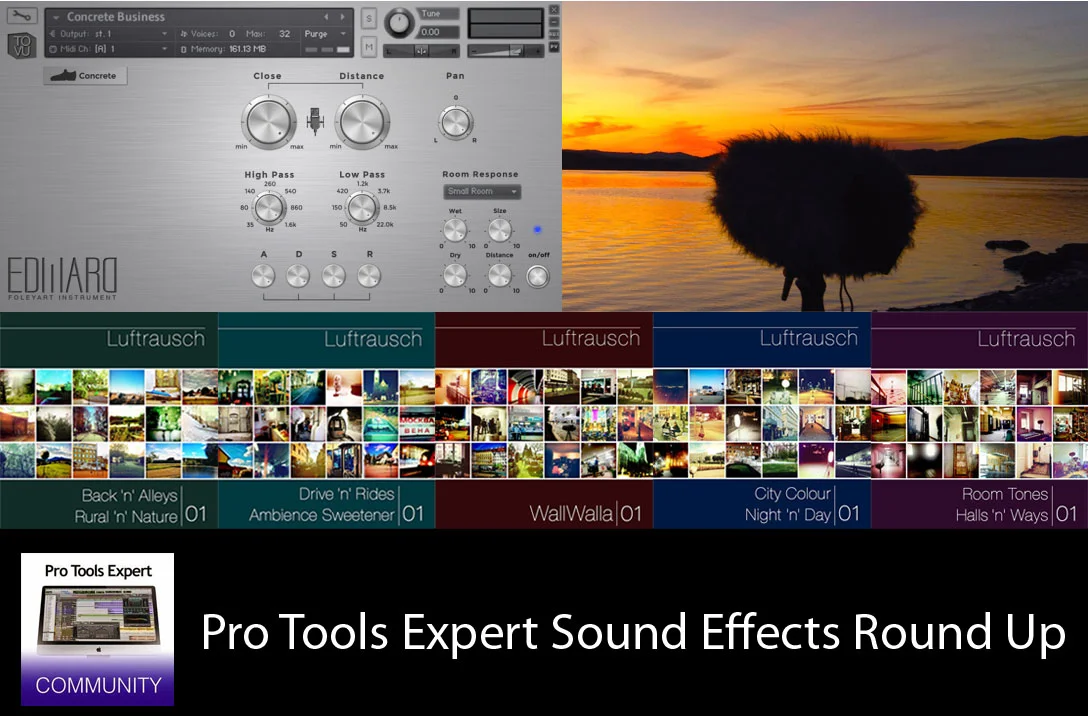Screen dimensions: 1088x716
Task: Click the microphone icon between knobs
Action: click(x=315, y=121)
